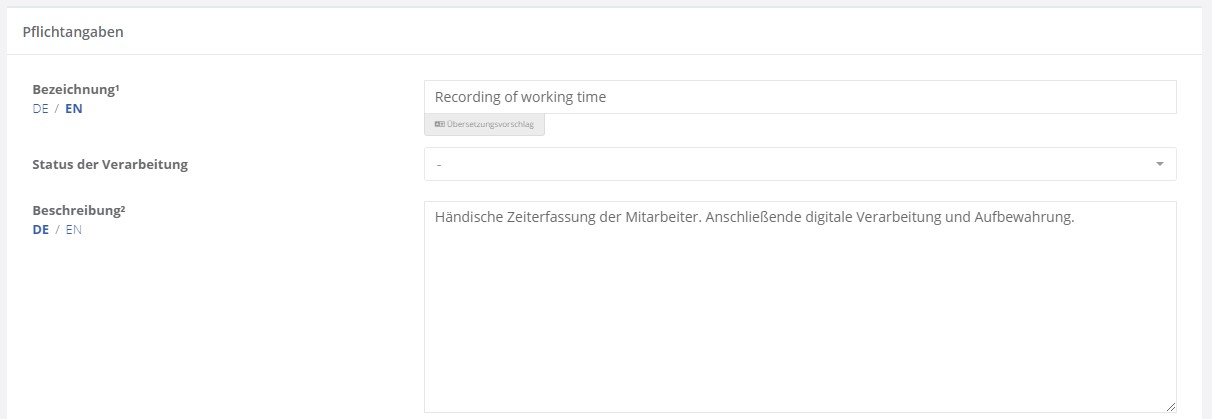The image size is (1212, 419).
Task: Click the Übersetzungsvorschlag translation icon
Action: click(439, 125)
